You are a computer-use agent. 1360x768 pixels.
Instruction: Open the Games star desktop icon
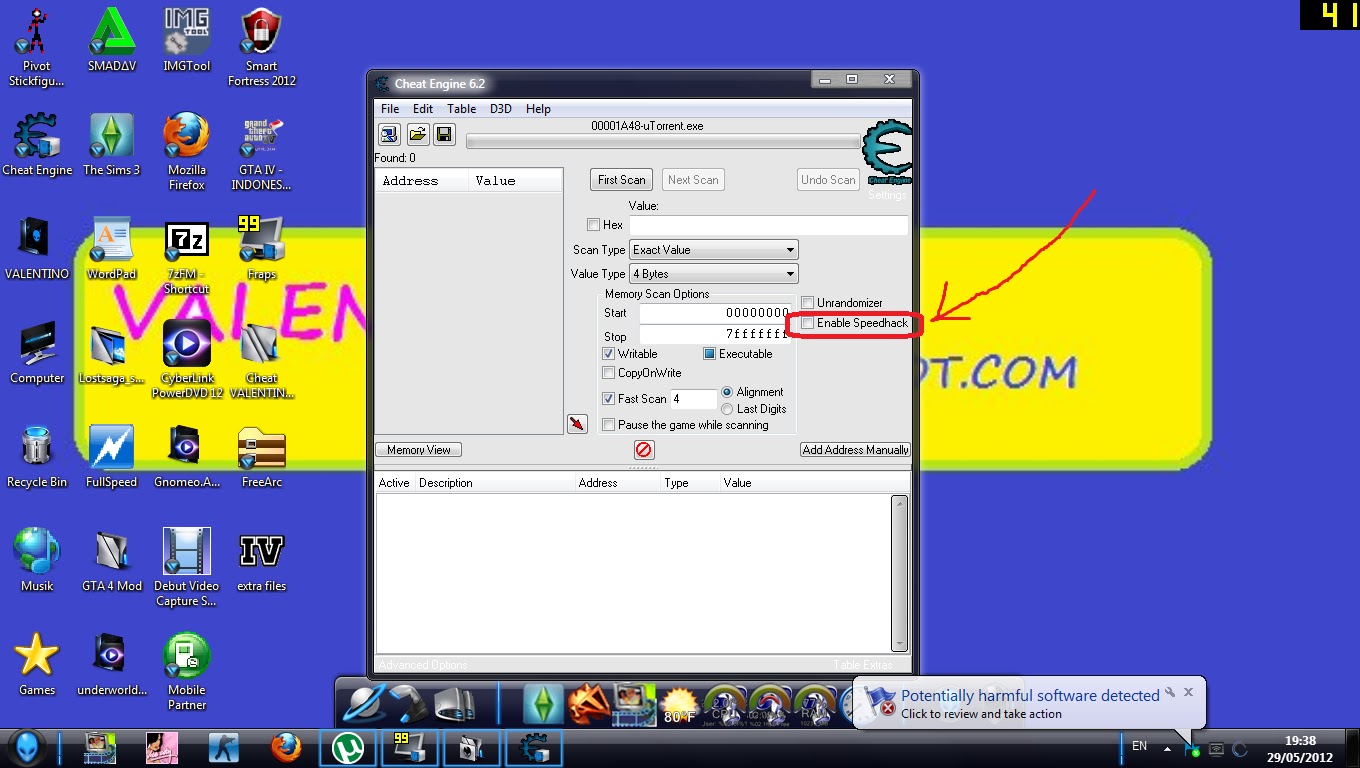coord(37,665)
